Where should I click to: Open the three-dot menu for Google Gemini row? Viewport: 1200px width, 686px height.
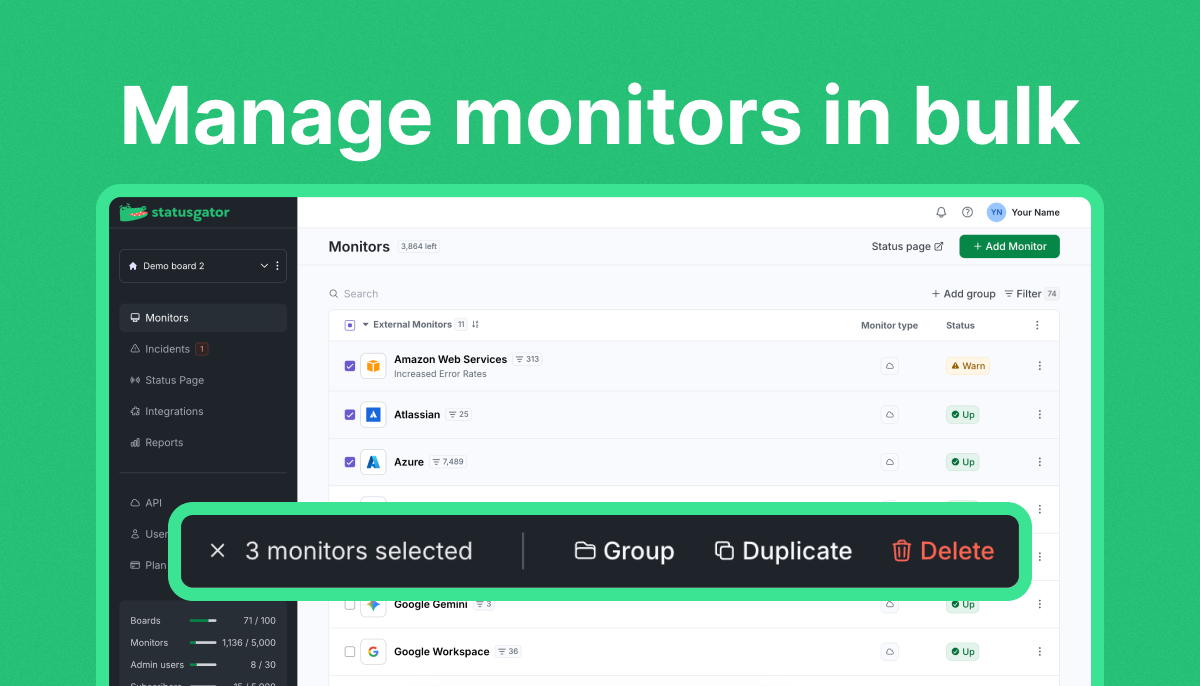(1039, 604)
